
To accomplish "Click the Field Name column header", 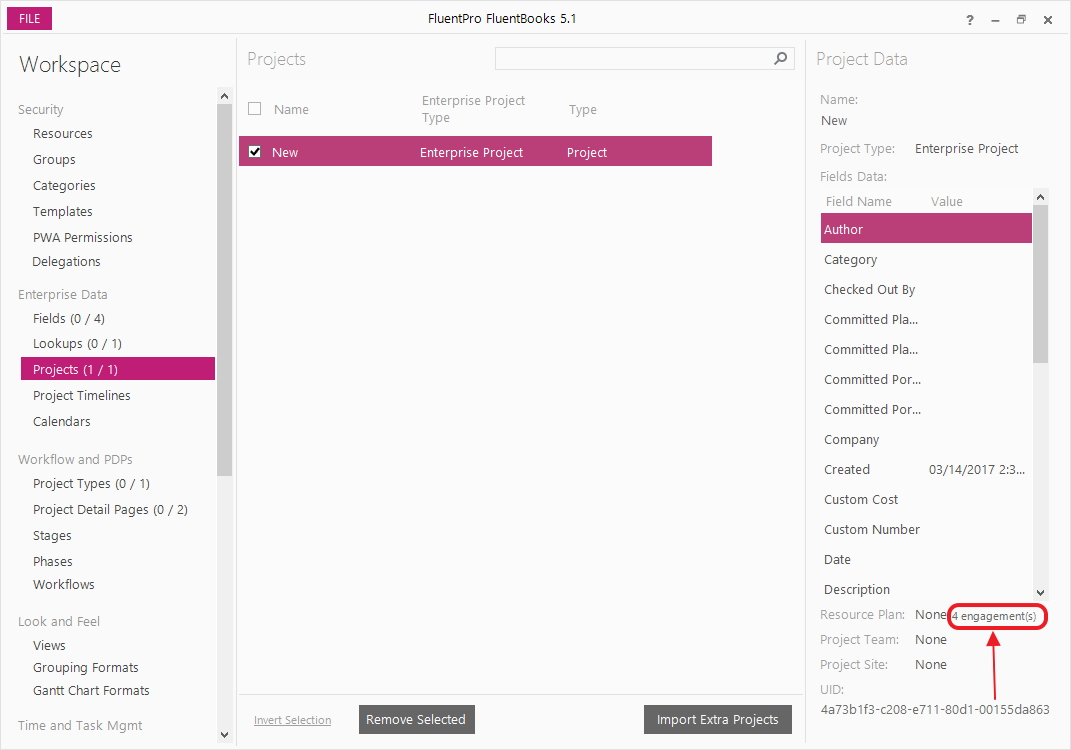I will click(x=859, y=202).
